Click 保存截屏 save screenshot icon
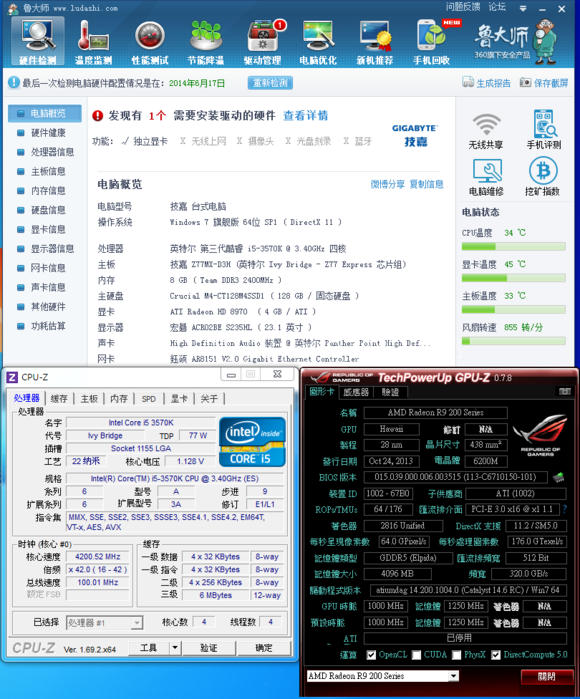 coord(526,82)
